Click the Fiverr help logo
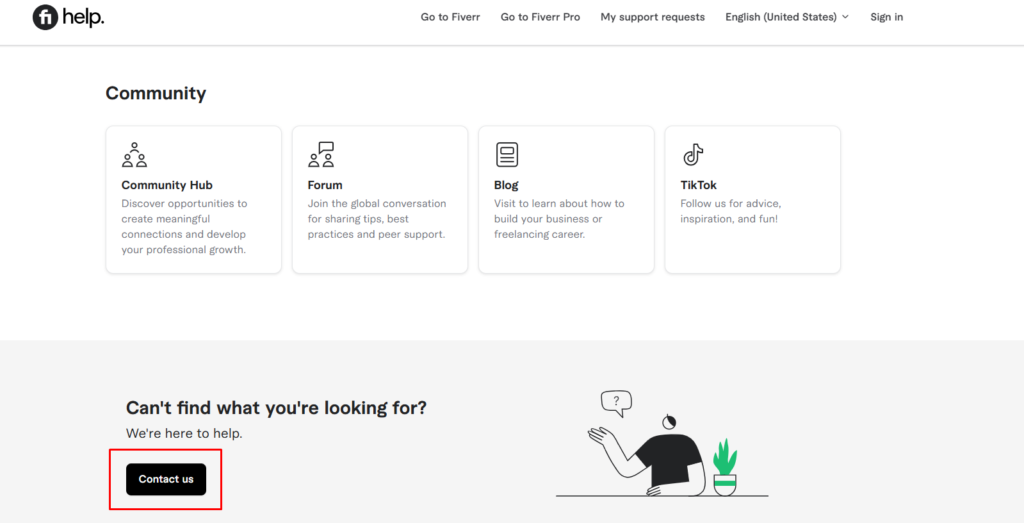Viewport: 1024px width, 523px height. [x=68, y=18]
